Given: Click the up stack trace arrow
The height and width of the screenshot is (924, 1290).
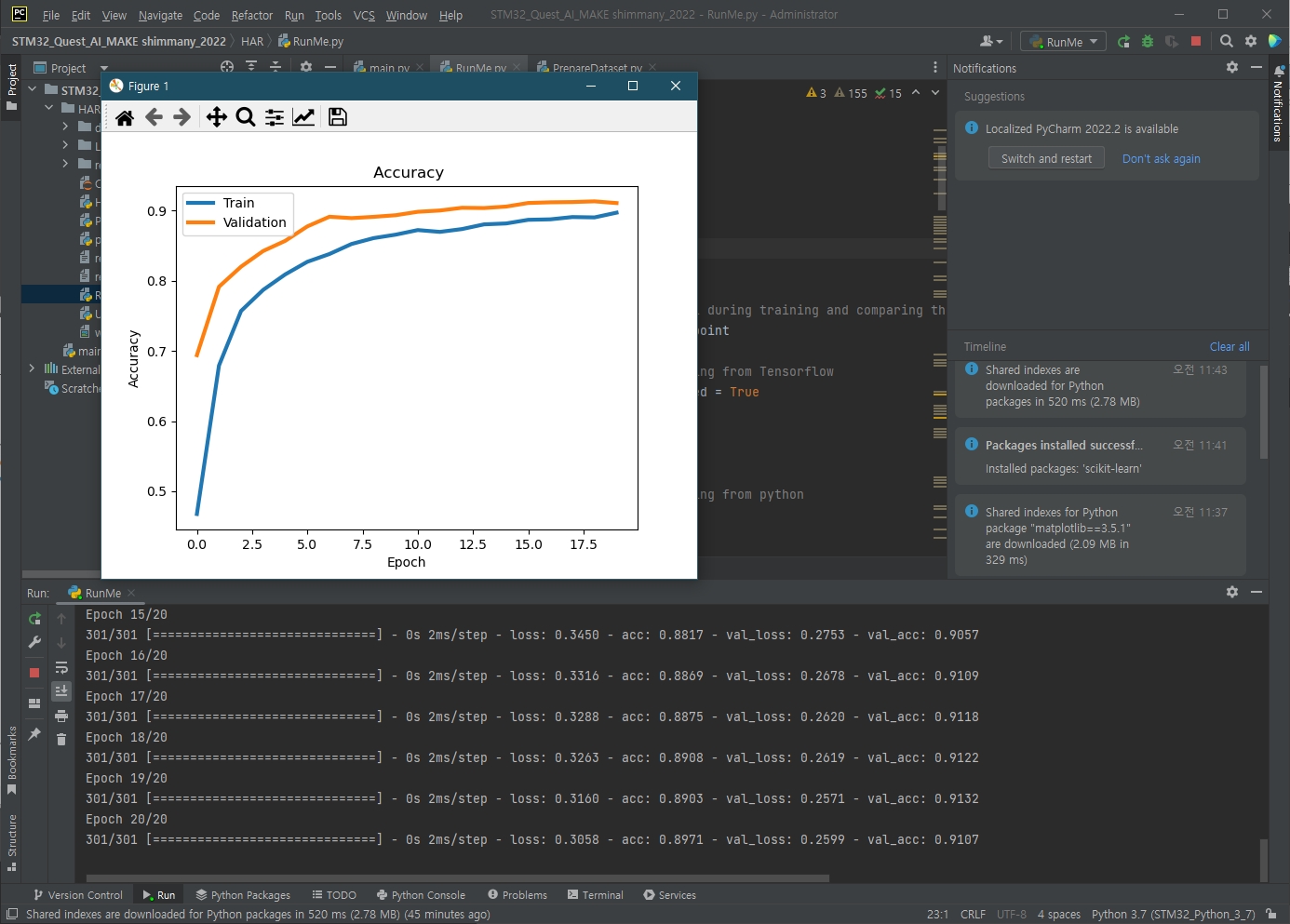Looking at the screenshot, I should pyautogui.click(x=61, y=619).
